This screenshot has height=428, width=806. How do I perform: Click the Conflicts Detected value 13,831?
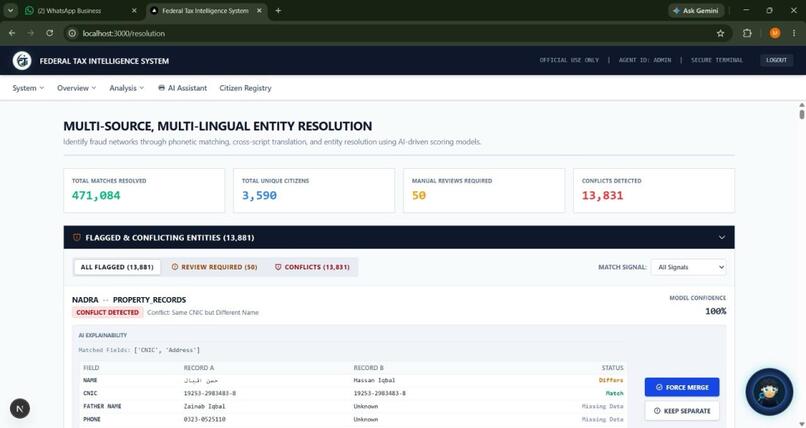click(x=602, y=196)
